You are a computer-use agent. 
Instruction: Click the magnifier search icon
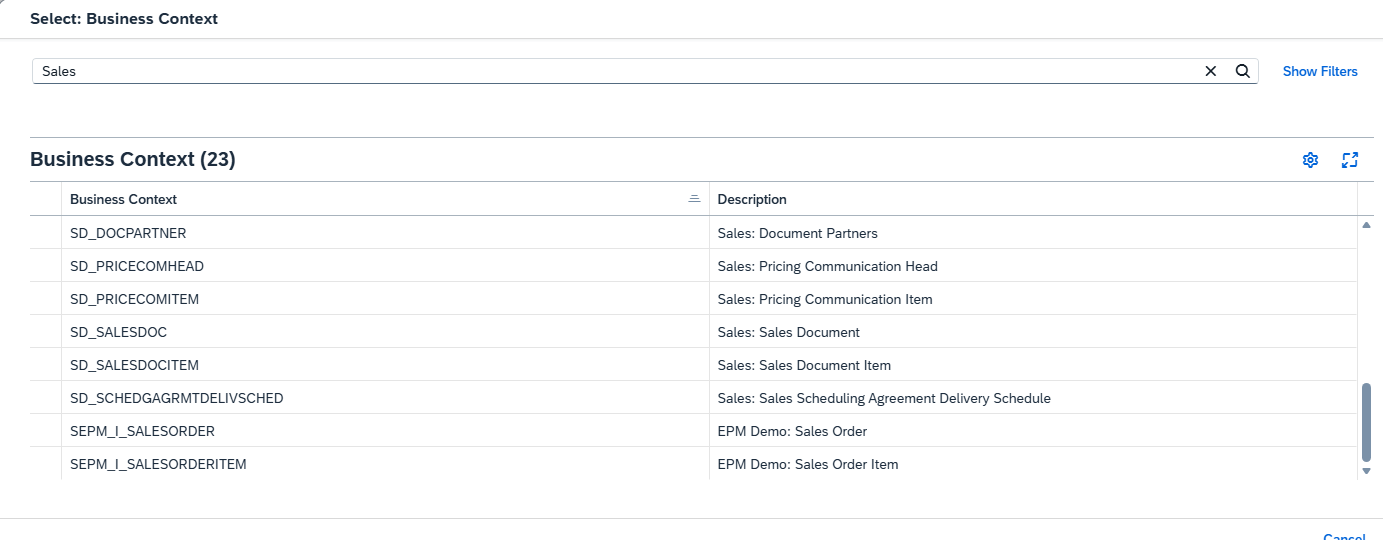(x=1242, y=71)
